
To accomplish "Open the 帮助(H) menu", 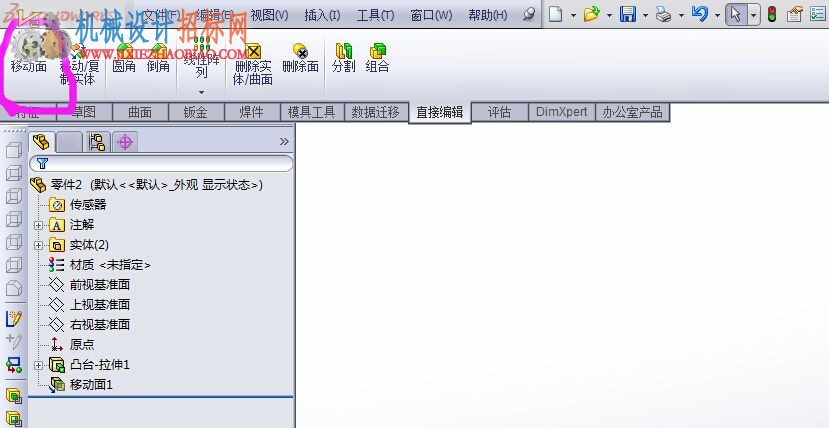I will [x=487, y=15].
